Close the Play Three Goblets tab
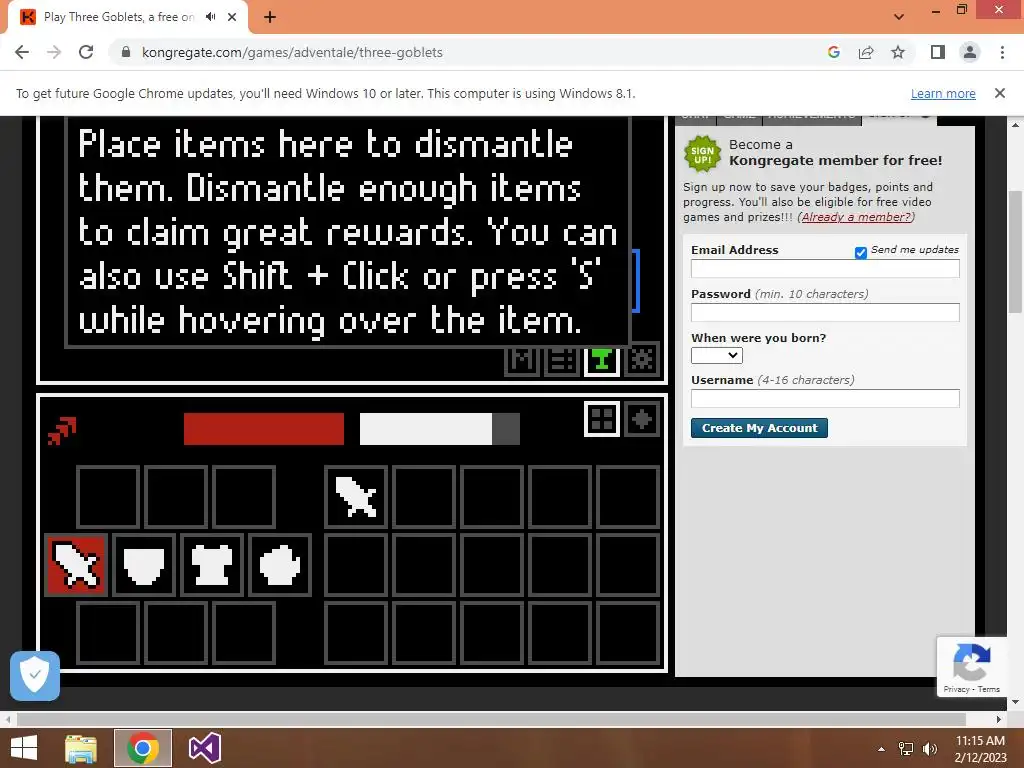 (232, 17)
